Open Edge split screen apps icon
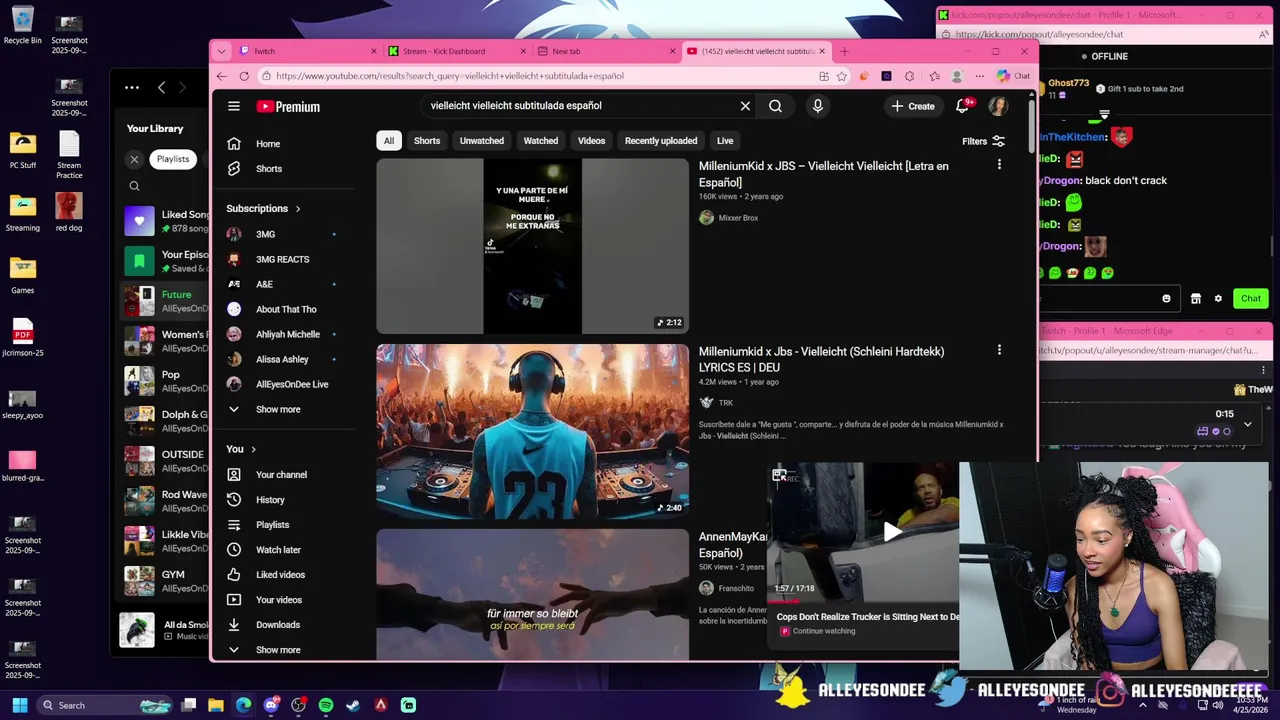This screenshot has height=720, width=1280. (824, 76)
